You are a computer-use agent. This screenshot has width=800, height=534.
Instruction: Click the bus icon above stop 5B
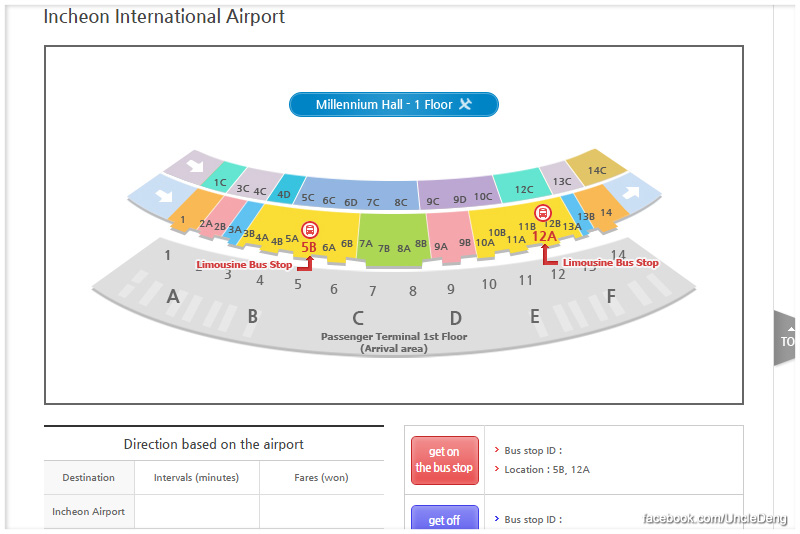(x=309, y=229)
